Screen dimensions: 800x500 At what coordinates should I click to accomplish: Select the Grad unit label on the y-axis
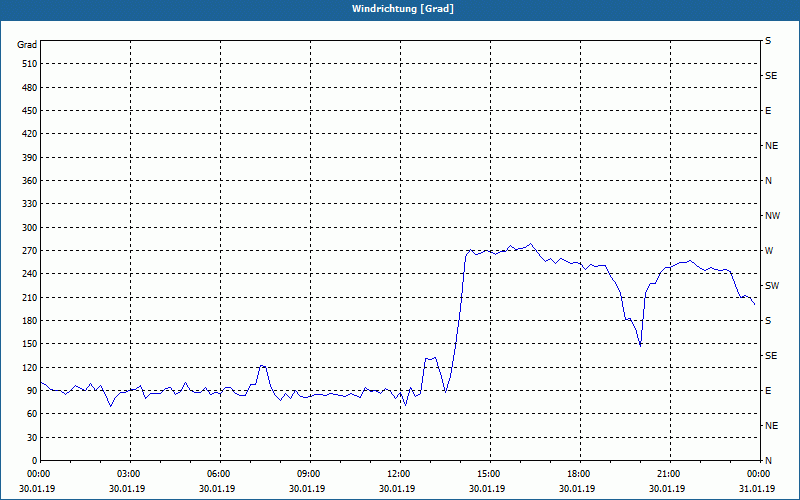coord(27,45)
